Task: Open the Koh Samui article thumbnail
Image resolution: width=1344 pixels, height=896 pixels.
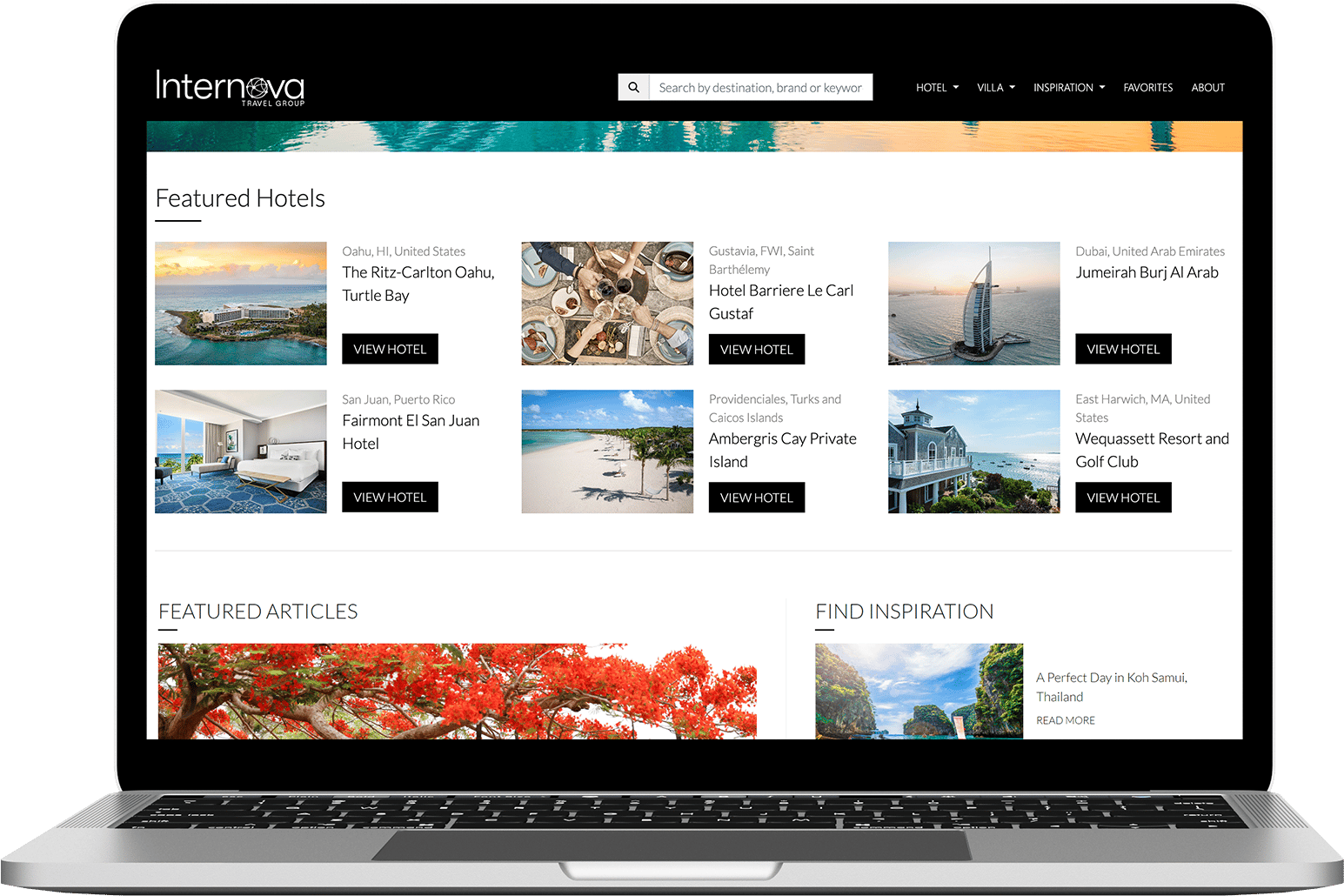Action: 919,692
